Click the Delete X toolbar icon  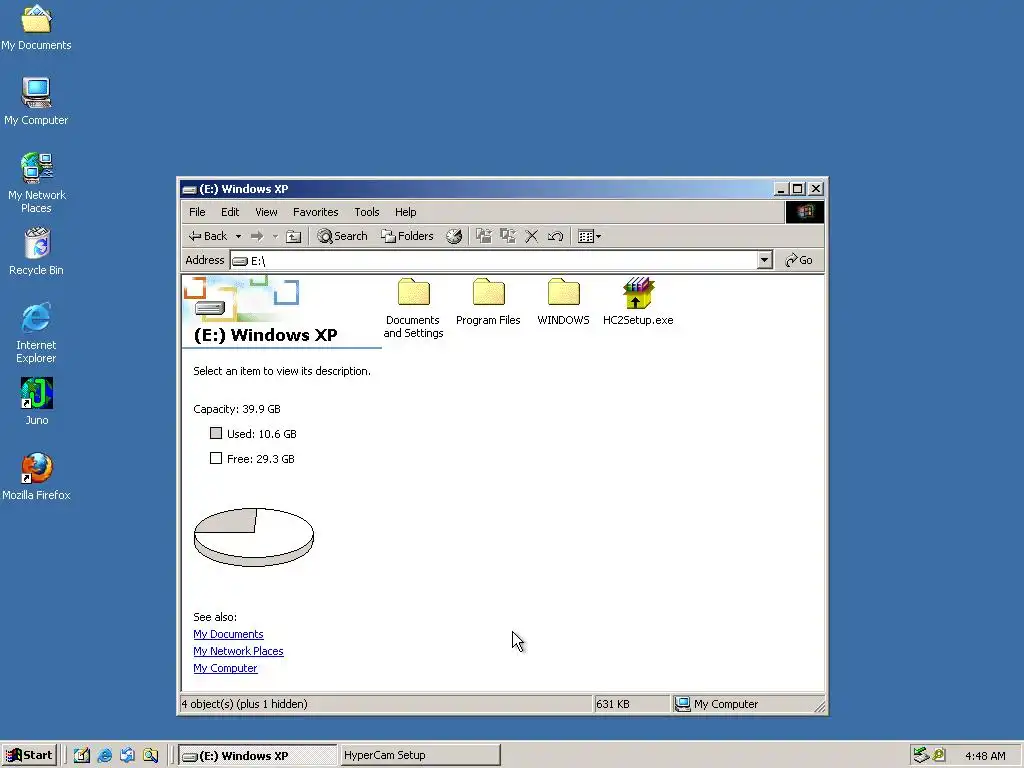(x=532, y=236)
